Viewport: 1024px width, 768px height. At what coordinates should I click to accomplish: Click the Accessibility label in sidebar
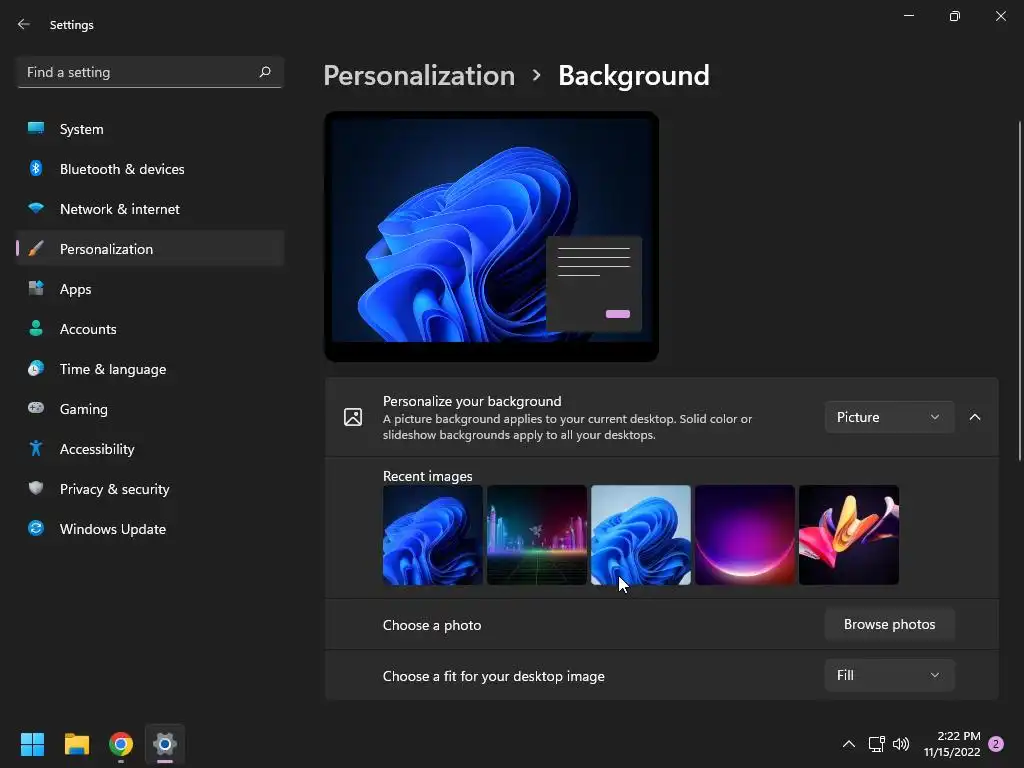pyautogui.click(x=97, y=449)
